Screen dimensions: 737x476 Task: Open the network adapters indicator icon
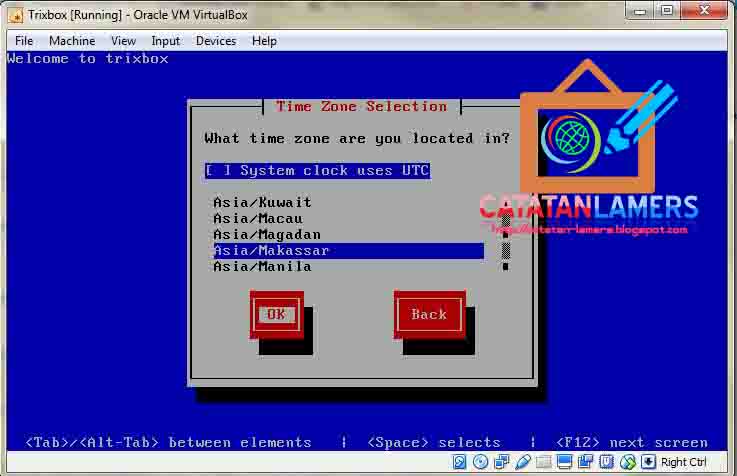tap(502, 462)
